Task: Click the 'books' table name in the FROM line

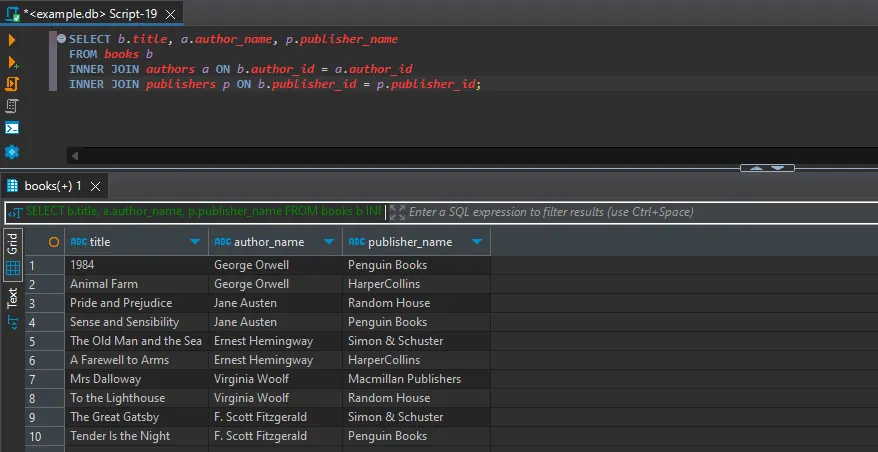Action: [122, 54]
